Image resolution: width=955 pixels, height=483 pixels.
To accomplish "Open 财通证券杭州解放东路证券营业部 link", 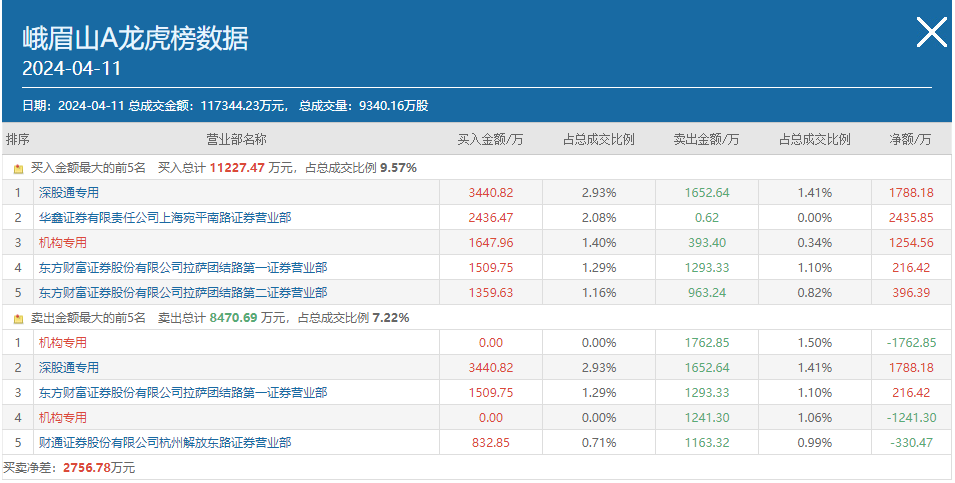I will coord(165,443).
